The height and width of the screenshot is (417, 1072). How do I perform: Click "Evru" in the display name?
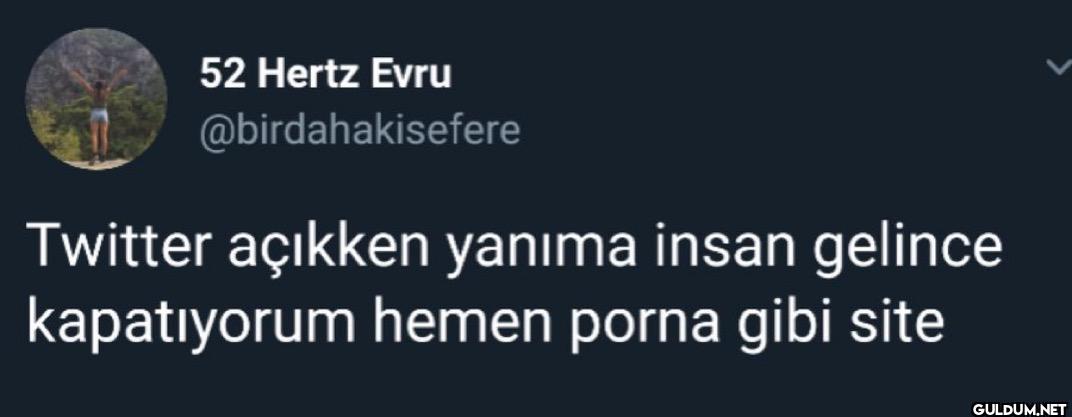(x=412, y=76)
